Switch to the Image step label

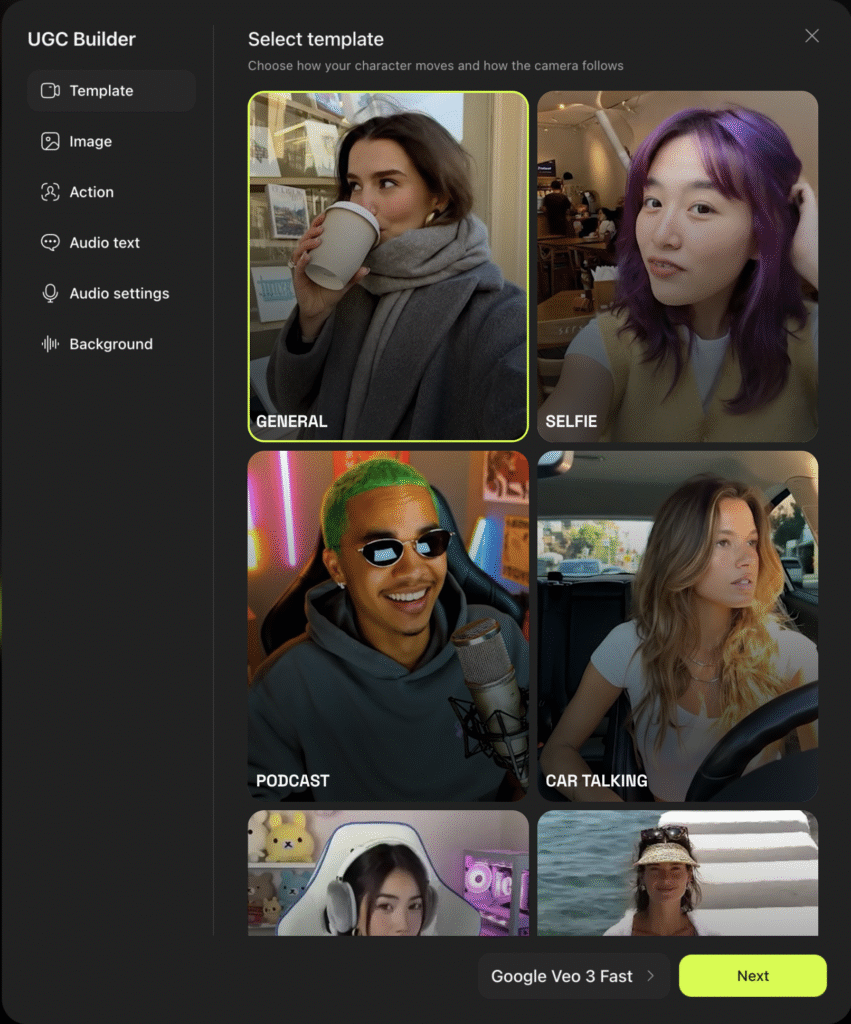coord(91,141)
